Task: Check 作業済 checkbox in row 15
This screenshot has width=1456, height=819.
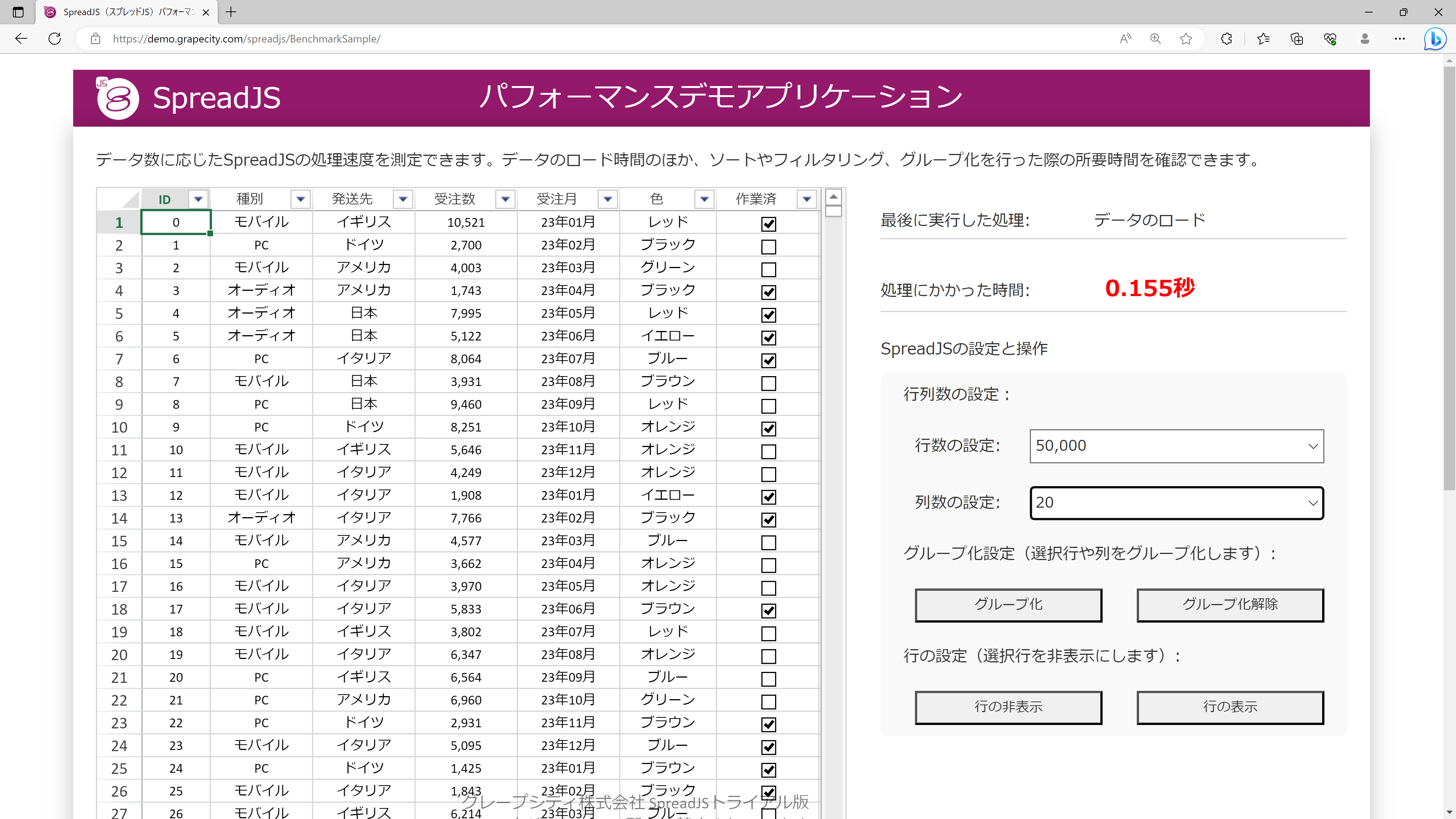Action: coord(769,542)
